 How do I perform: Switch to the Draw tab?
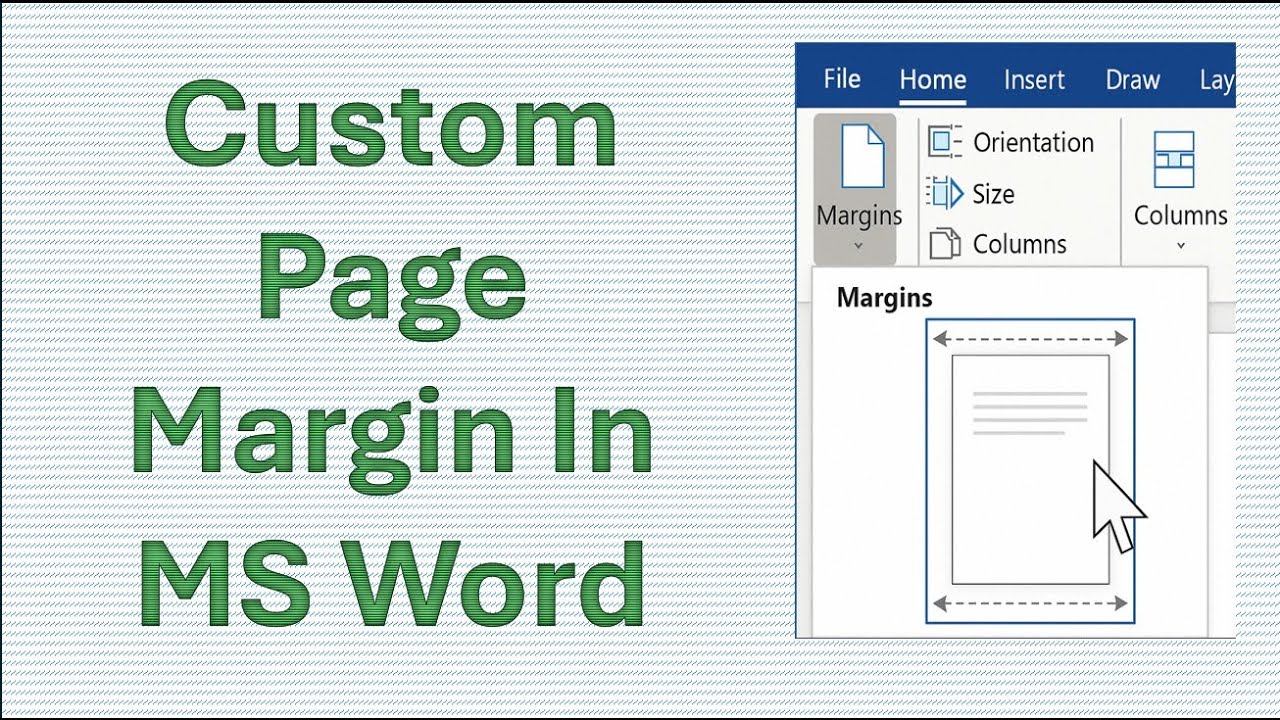click(x=1132, y=80)
